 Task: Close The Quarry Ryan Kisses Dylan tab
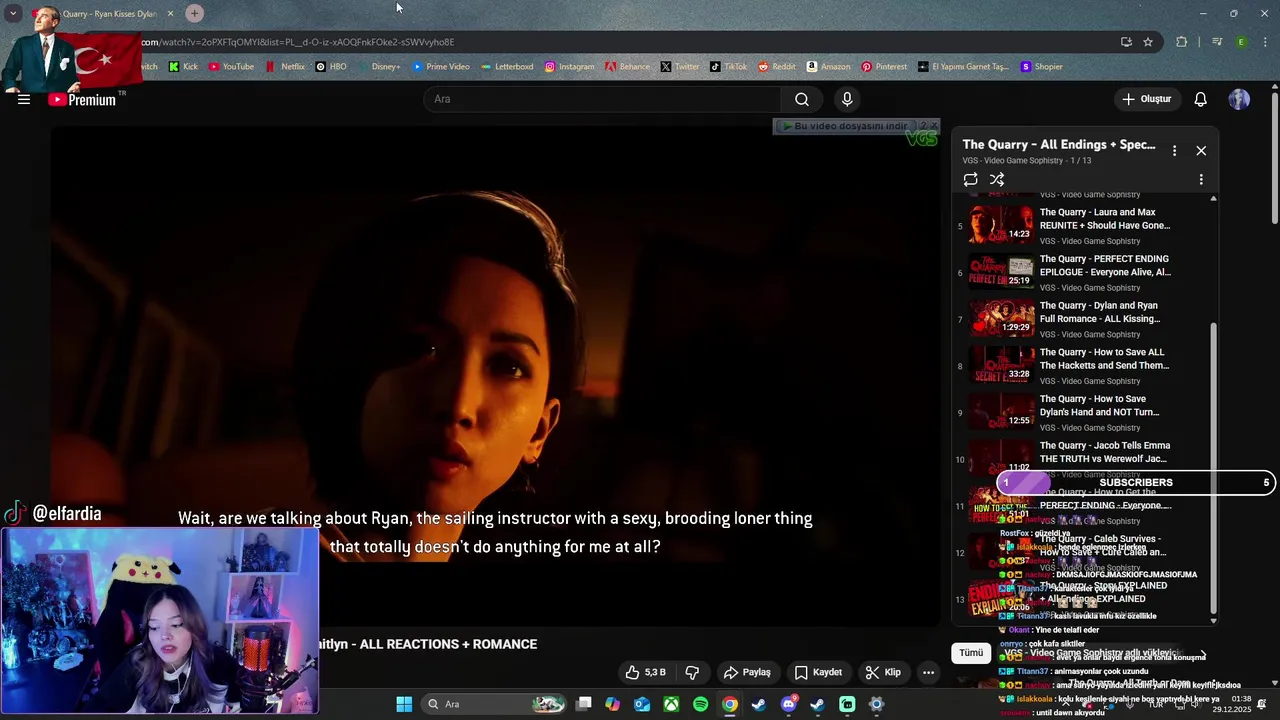pos(170,13)
